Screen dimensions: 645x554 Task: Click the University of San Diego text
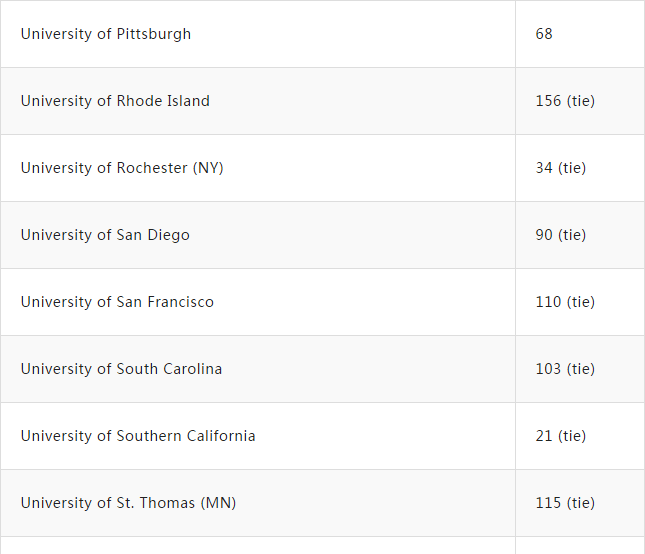(105, 235)
